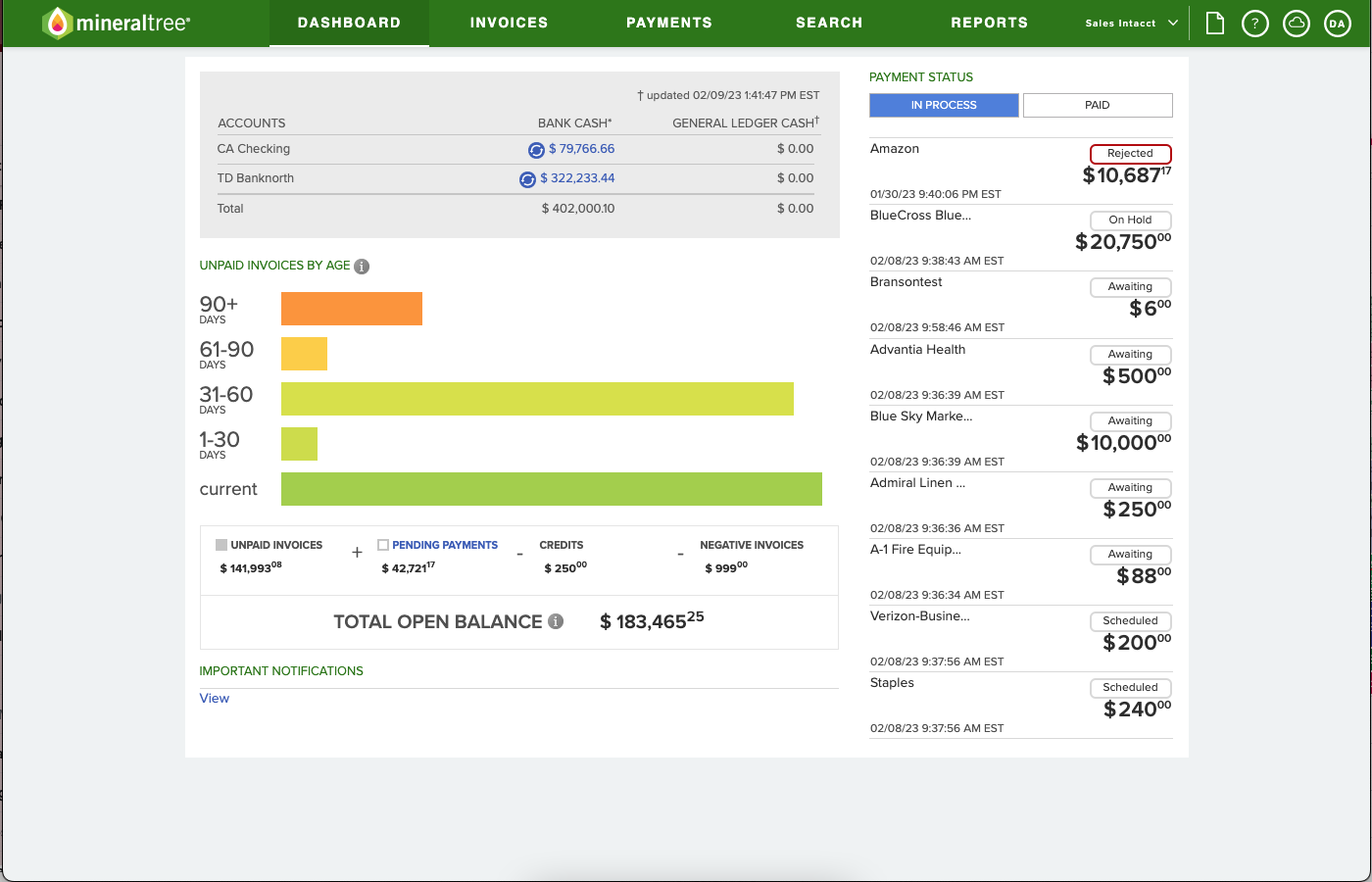Switch payment status view to PAID
The width and height of the screenshot is (1372, 882).
1097,105
